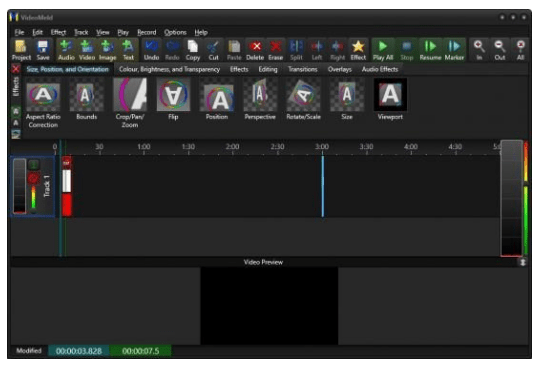Toggle the red record button on Track 1

coord(33,178)
